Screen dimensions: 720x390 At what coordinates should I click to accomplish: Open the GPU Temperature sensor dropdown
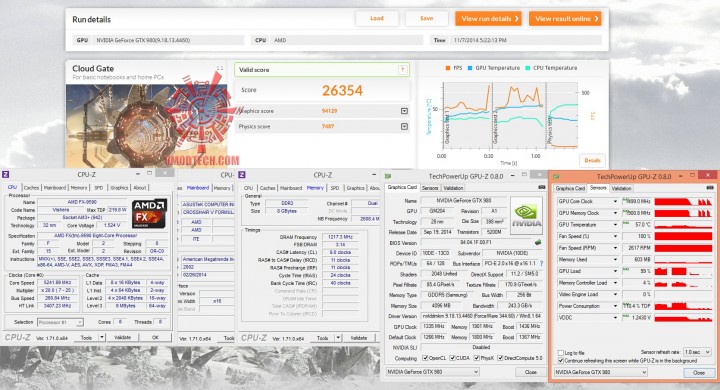pyautogui.click(x=615, y=225)
